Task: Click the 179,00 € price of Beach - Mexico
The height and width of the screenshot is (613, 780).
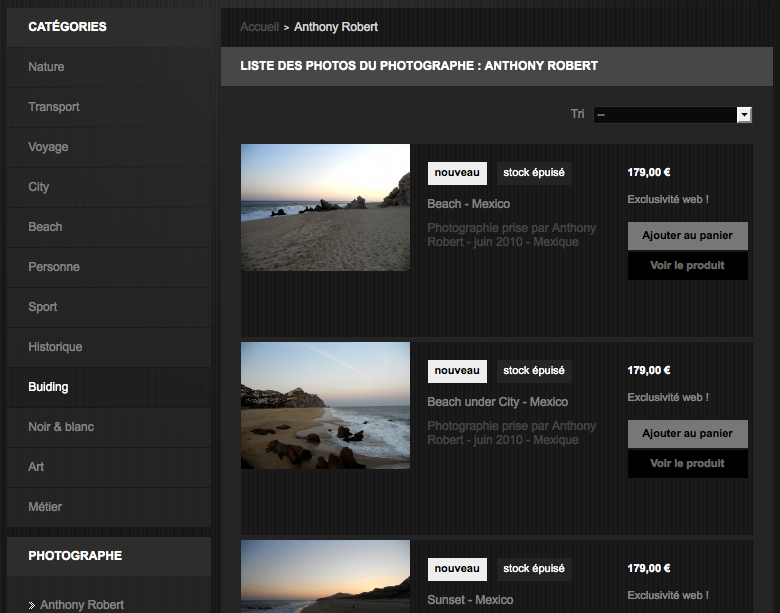Action: [649, 173]
